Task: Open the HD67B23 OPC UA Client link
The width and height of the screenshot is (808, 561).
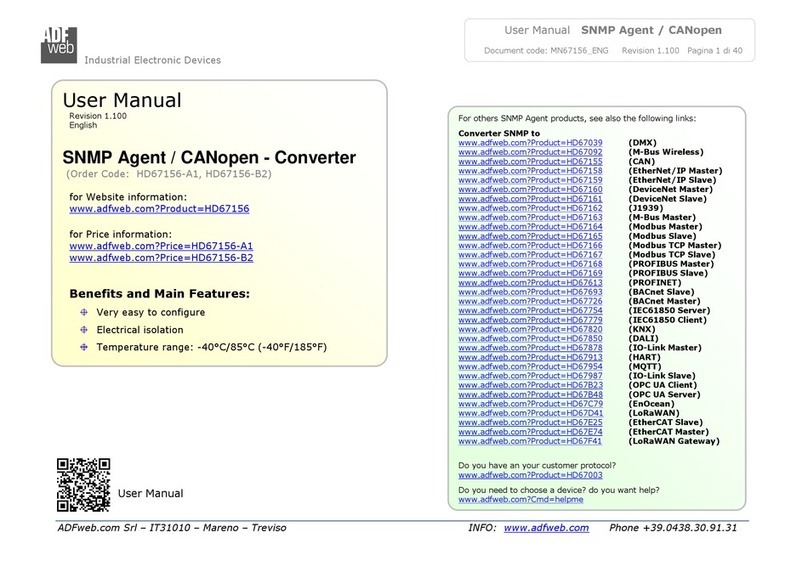Action: (530, 385)
